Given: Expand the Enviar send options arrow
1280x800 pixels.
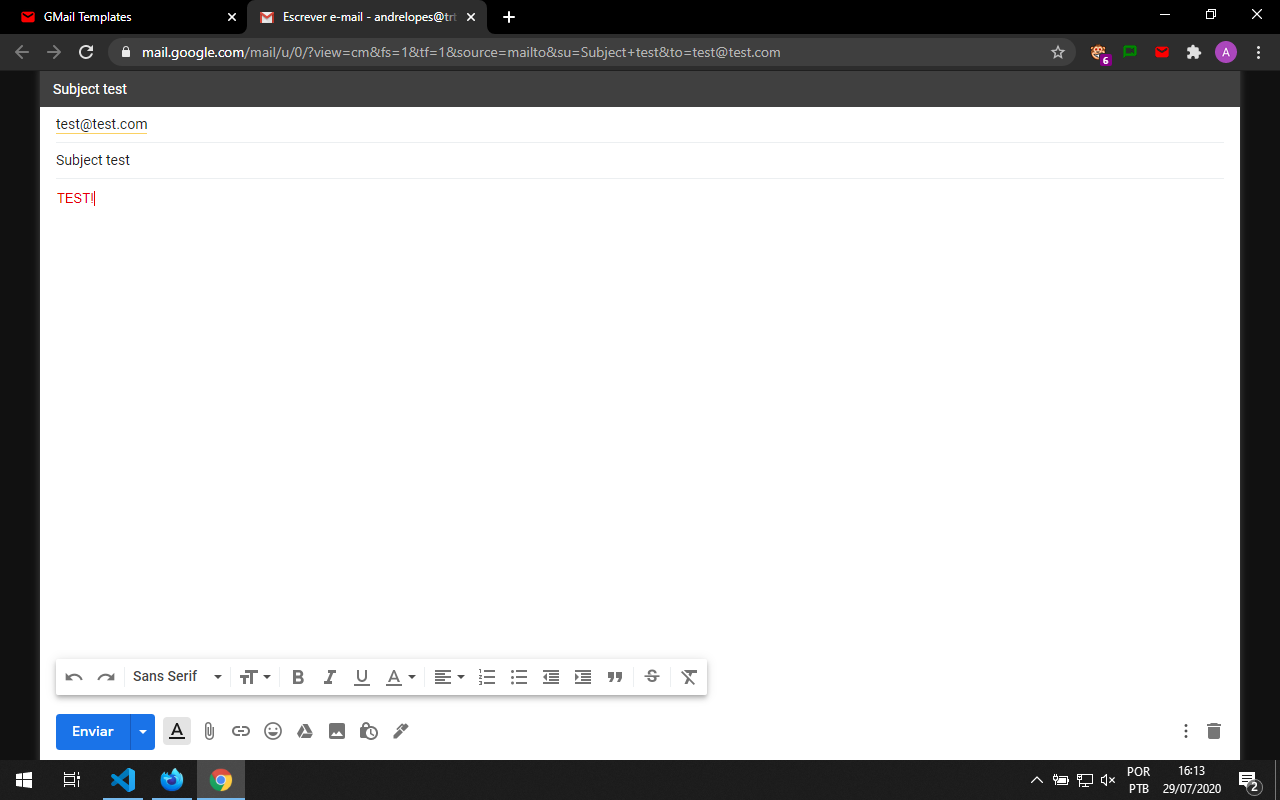Looking at the screenshot, I should (143, 731).
